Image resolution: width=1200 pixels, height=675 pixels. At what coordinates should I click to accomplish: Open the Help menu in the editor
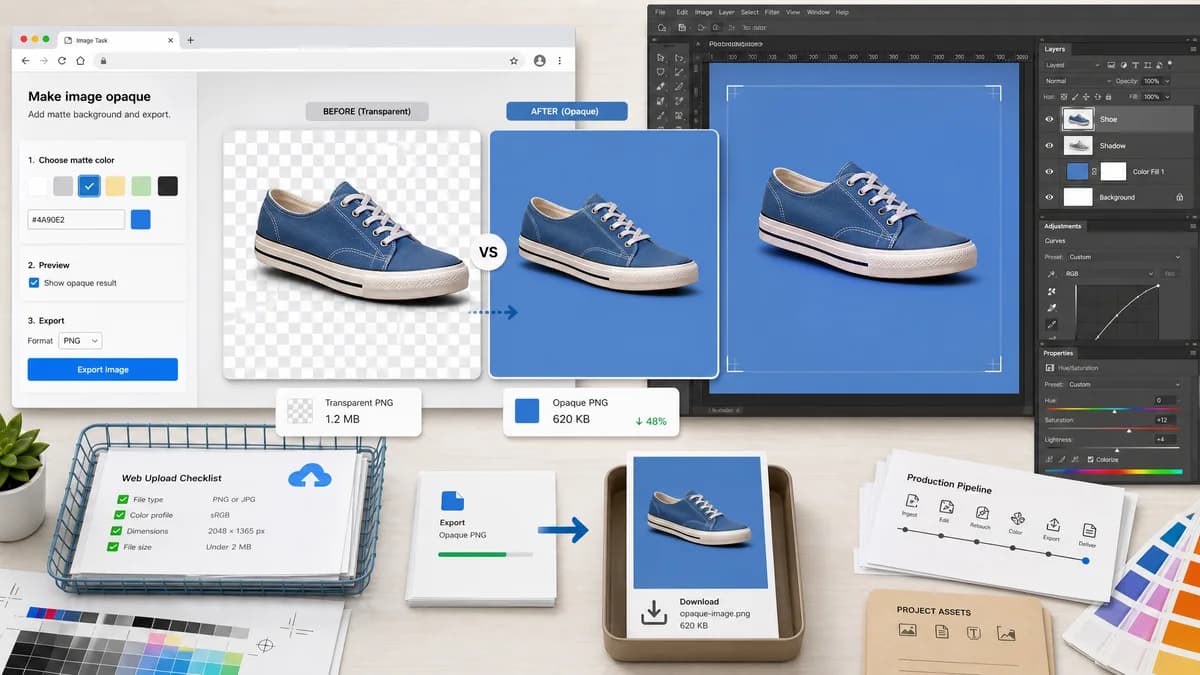tap(842, 12)
